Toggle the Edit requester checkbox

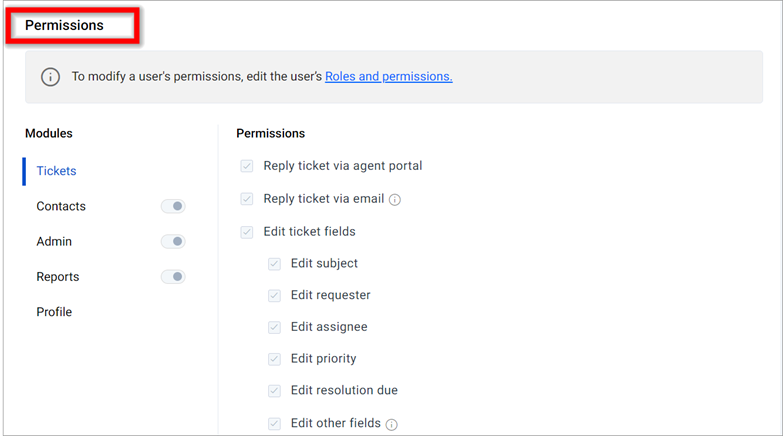click(x=274, y=296)
